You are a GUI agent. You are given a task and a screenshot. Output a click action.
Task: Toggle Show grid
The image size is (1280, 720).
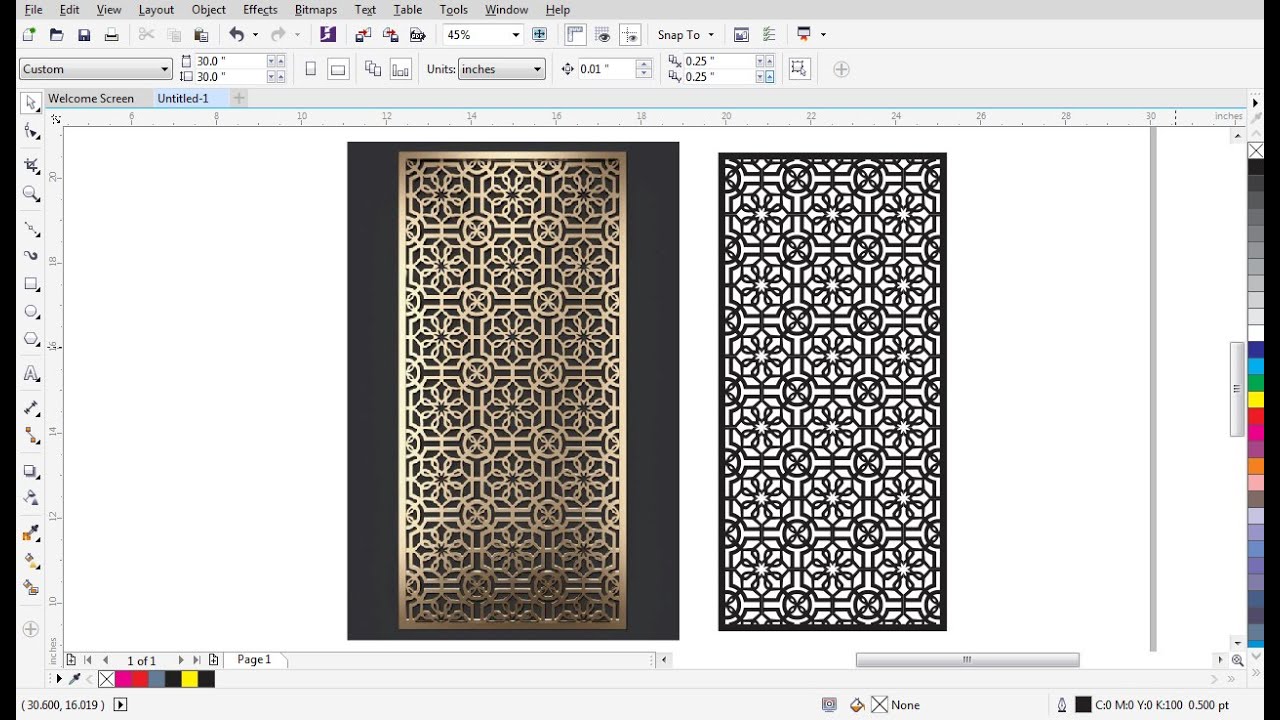(602, 34)
